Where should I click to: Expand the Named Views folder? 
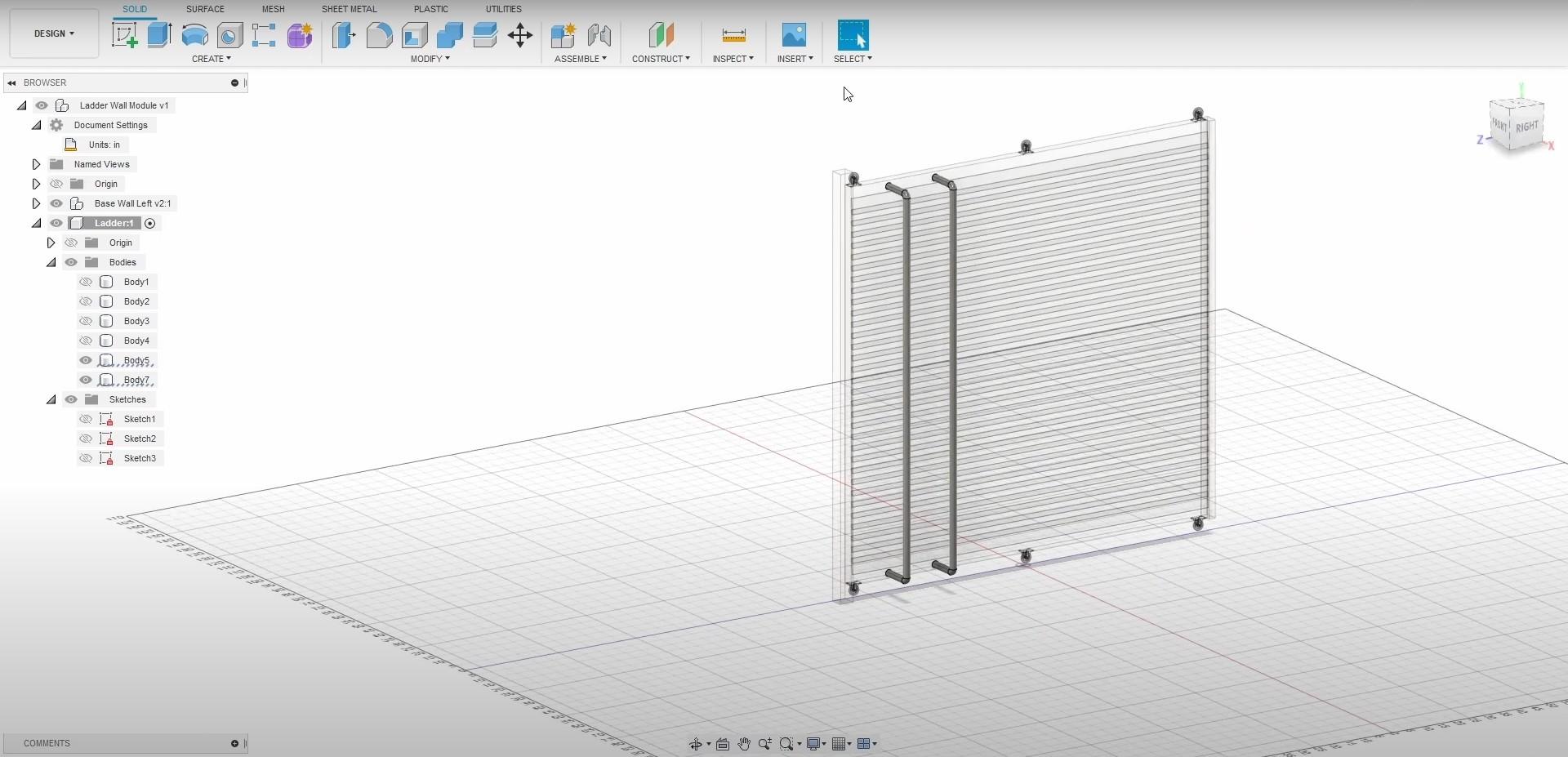(x=36, y=164)
